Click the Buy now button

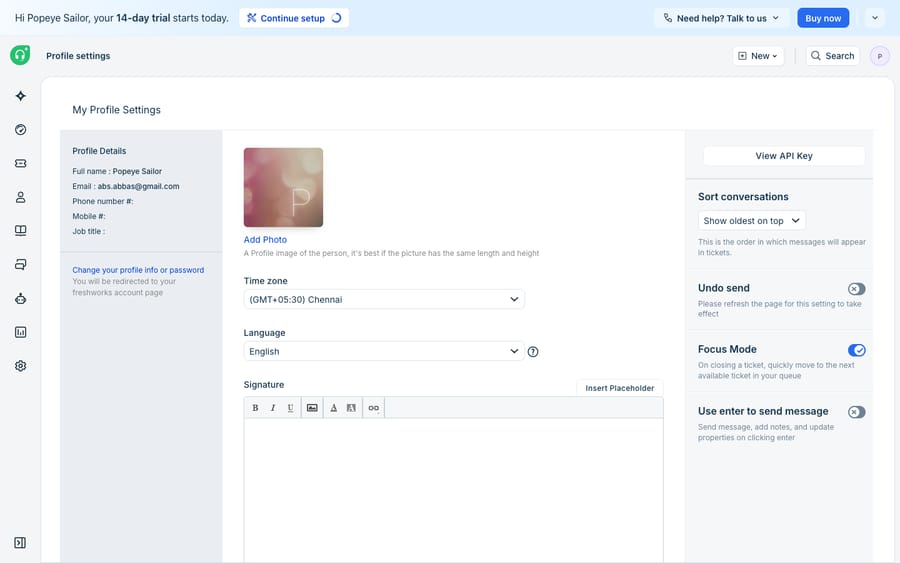pyautogui.click(x=823, y=18)
